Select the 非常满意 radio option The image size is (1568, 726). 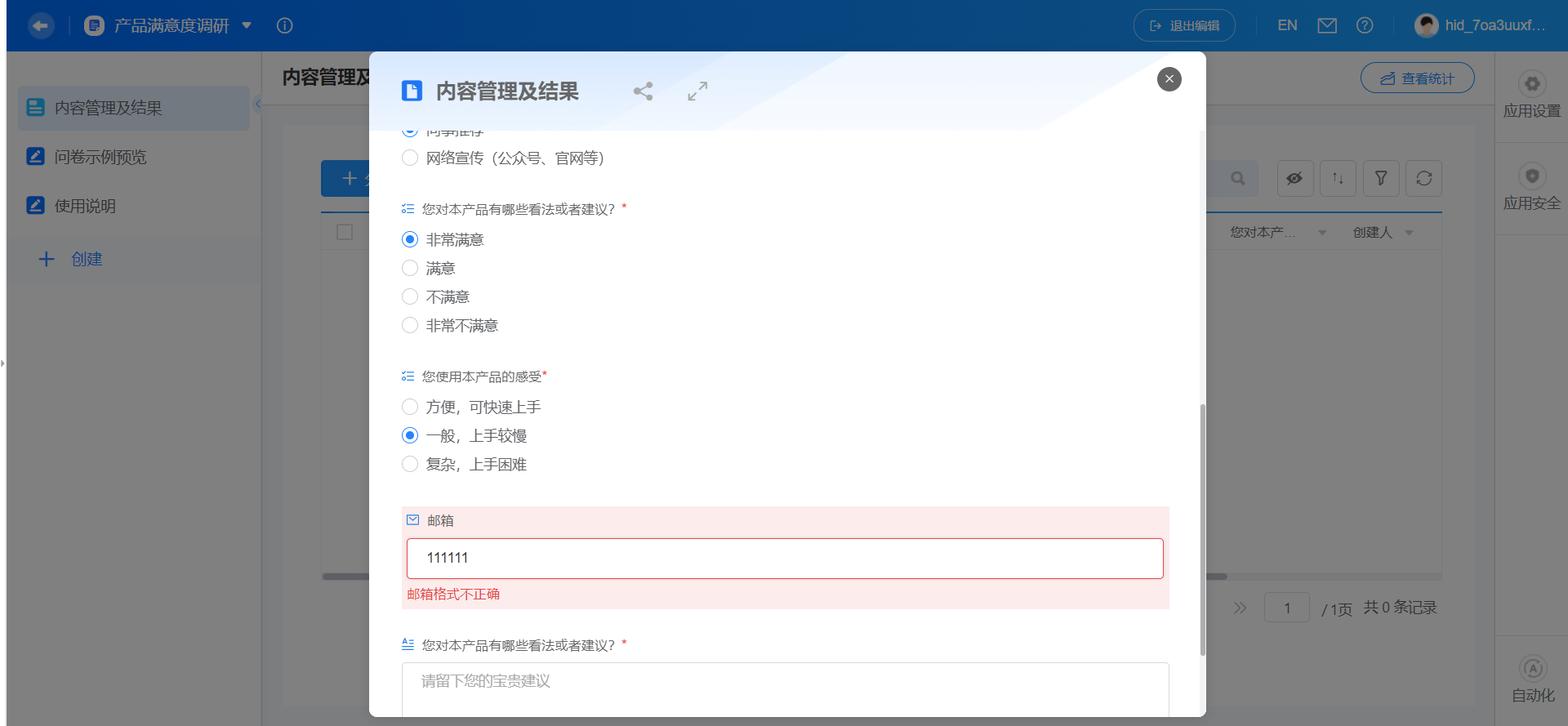click(410, 239)
